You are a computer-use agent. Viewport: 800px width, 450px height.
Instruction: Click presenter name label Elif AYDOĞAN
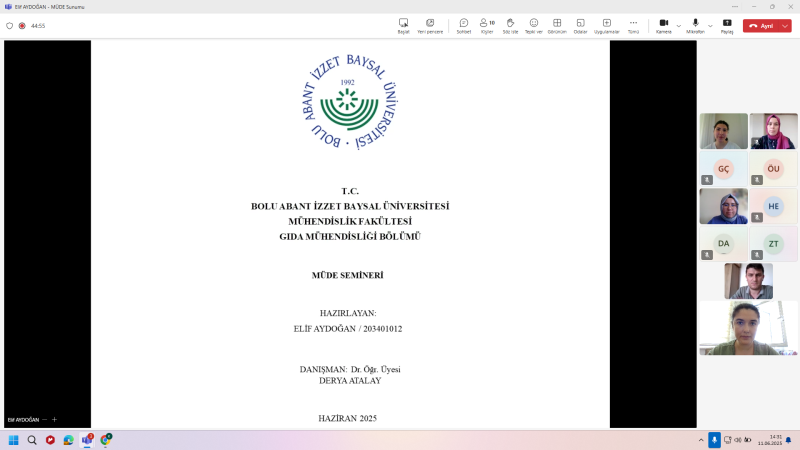coord(23,420)
